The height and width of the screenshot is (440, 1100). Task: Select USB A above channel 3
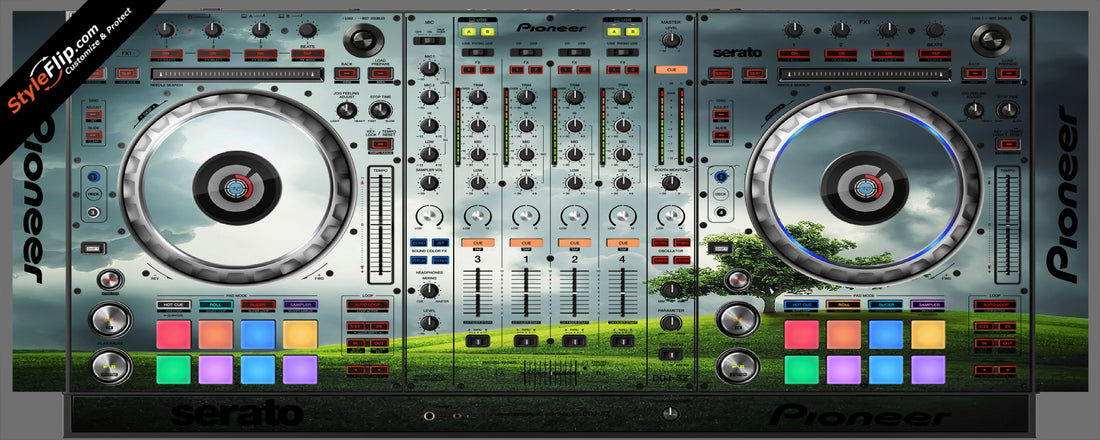pos(469,32)
